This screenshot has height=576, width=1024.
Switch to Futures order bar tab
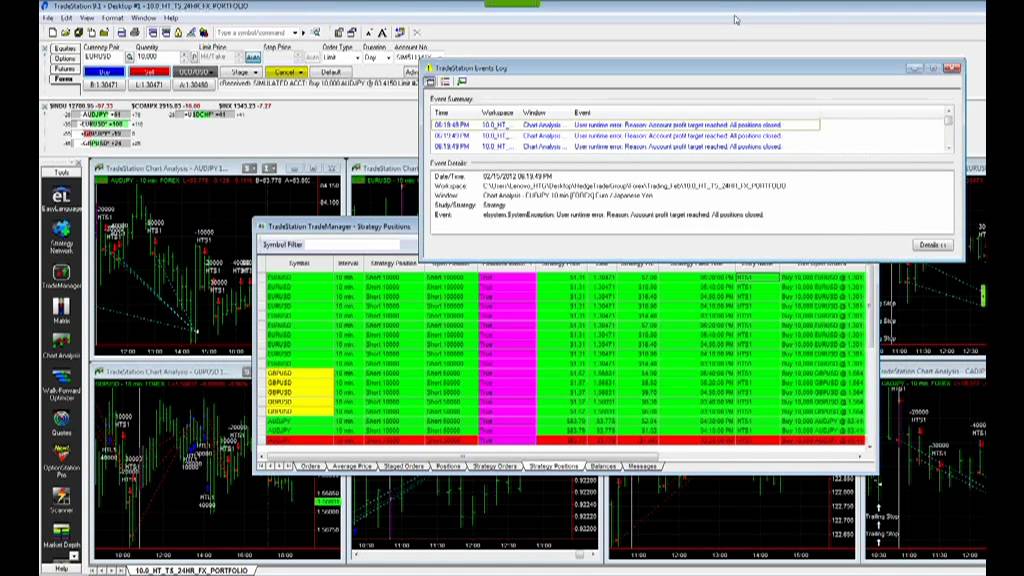click(65, 69)
